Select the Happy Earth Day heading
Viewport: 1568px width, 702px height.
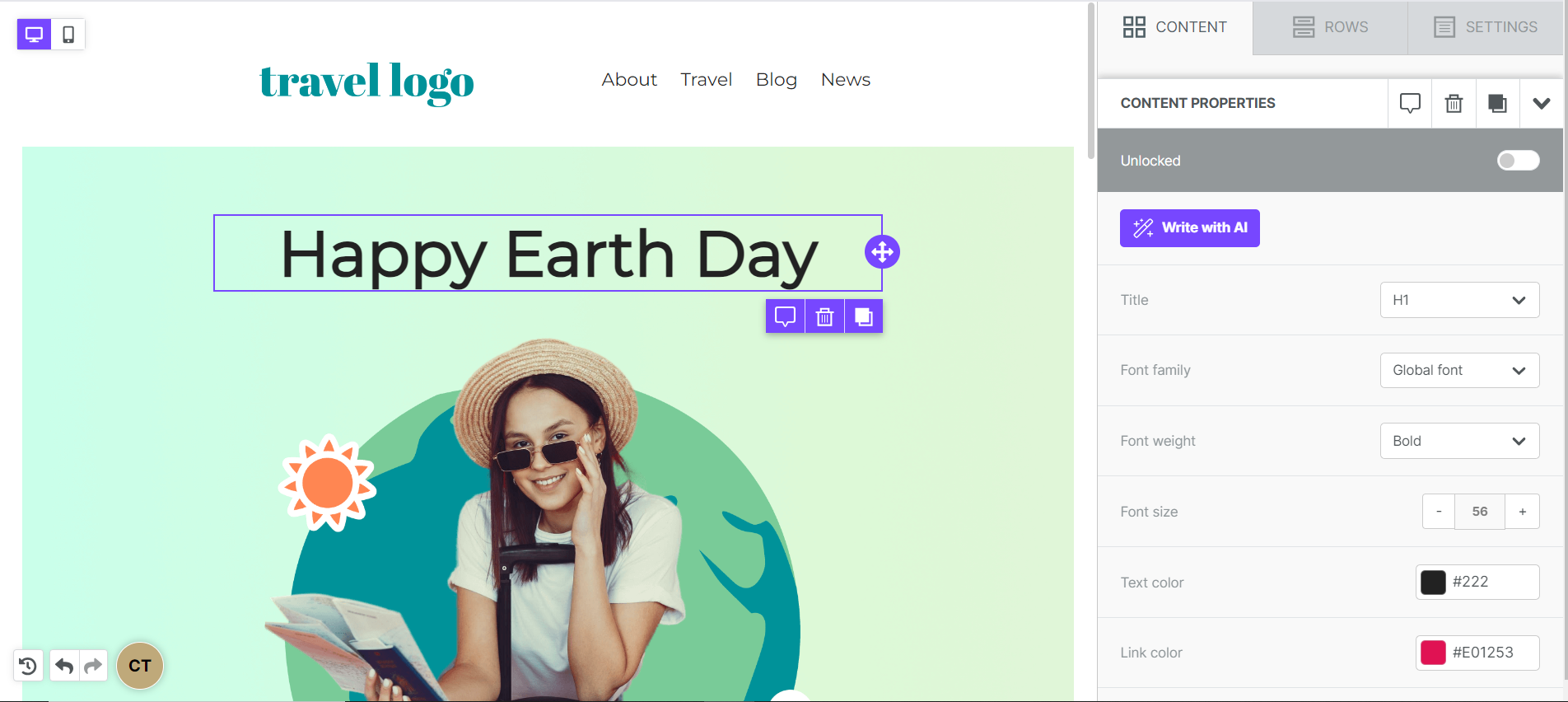[548, 254]
